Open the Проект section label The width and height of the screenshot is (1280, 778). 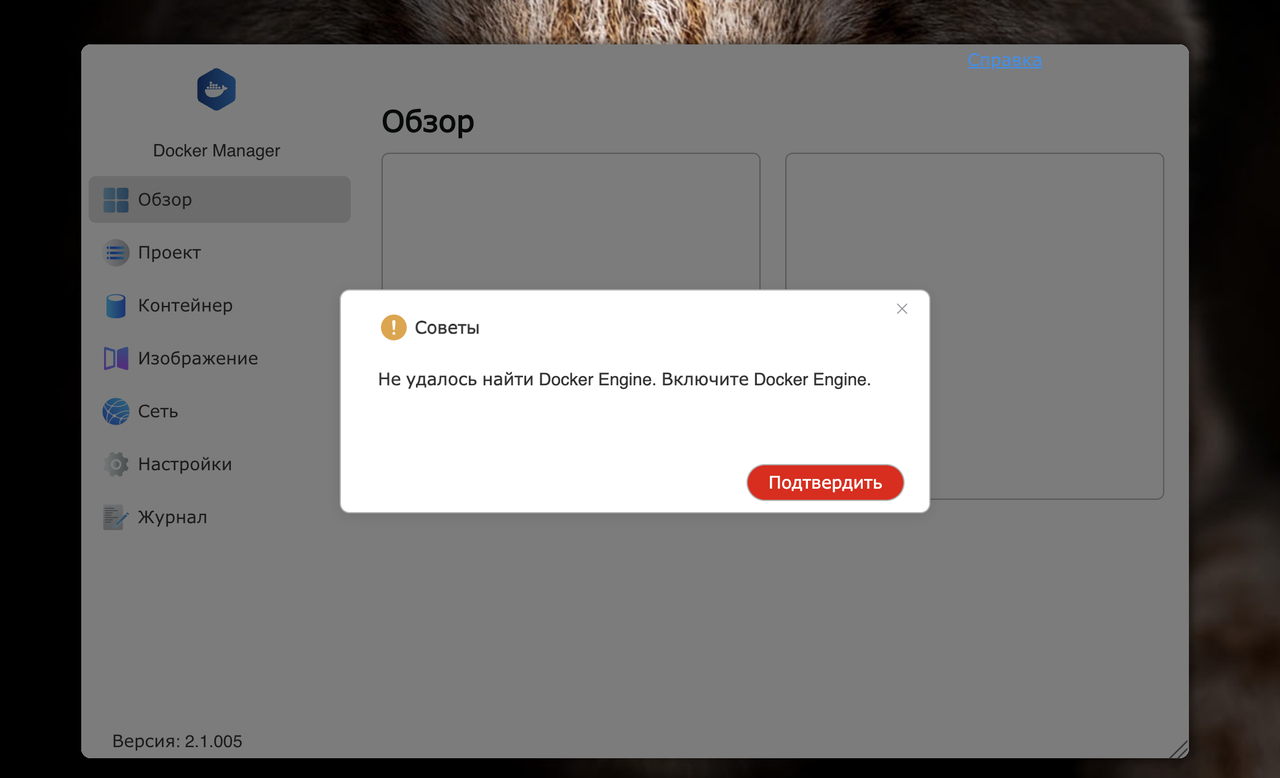pyautogui.click(x=170, y=253)
